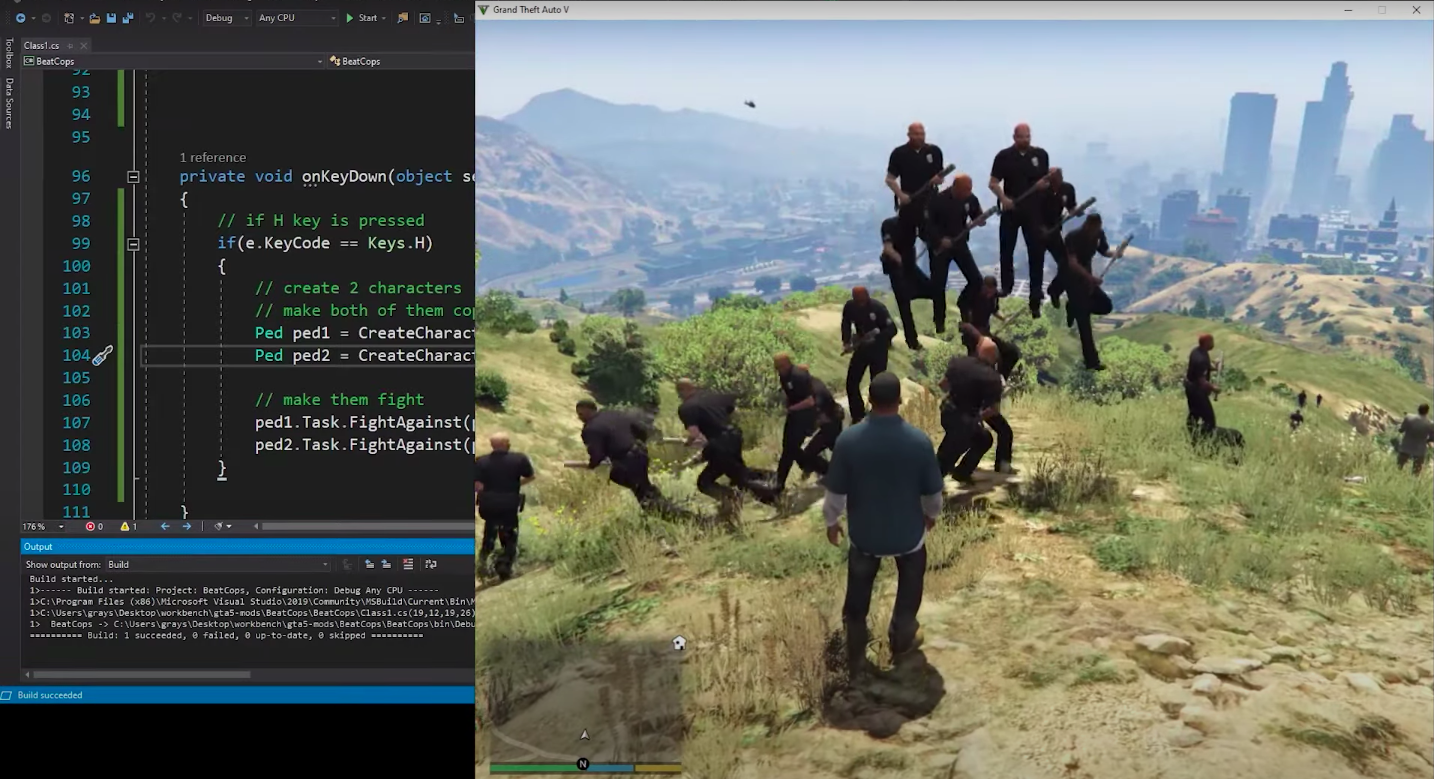Image resolution: width=1434 pixels, height=779 pixels.
Task: Click the Navigate Forward arrow in Visual Studio toolbar
Action: (x=46, y=18)
